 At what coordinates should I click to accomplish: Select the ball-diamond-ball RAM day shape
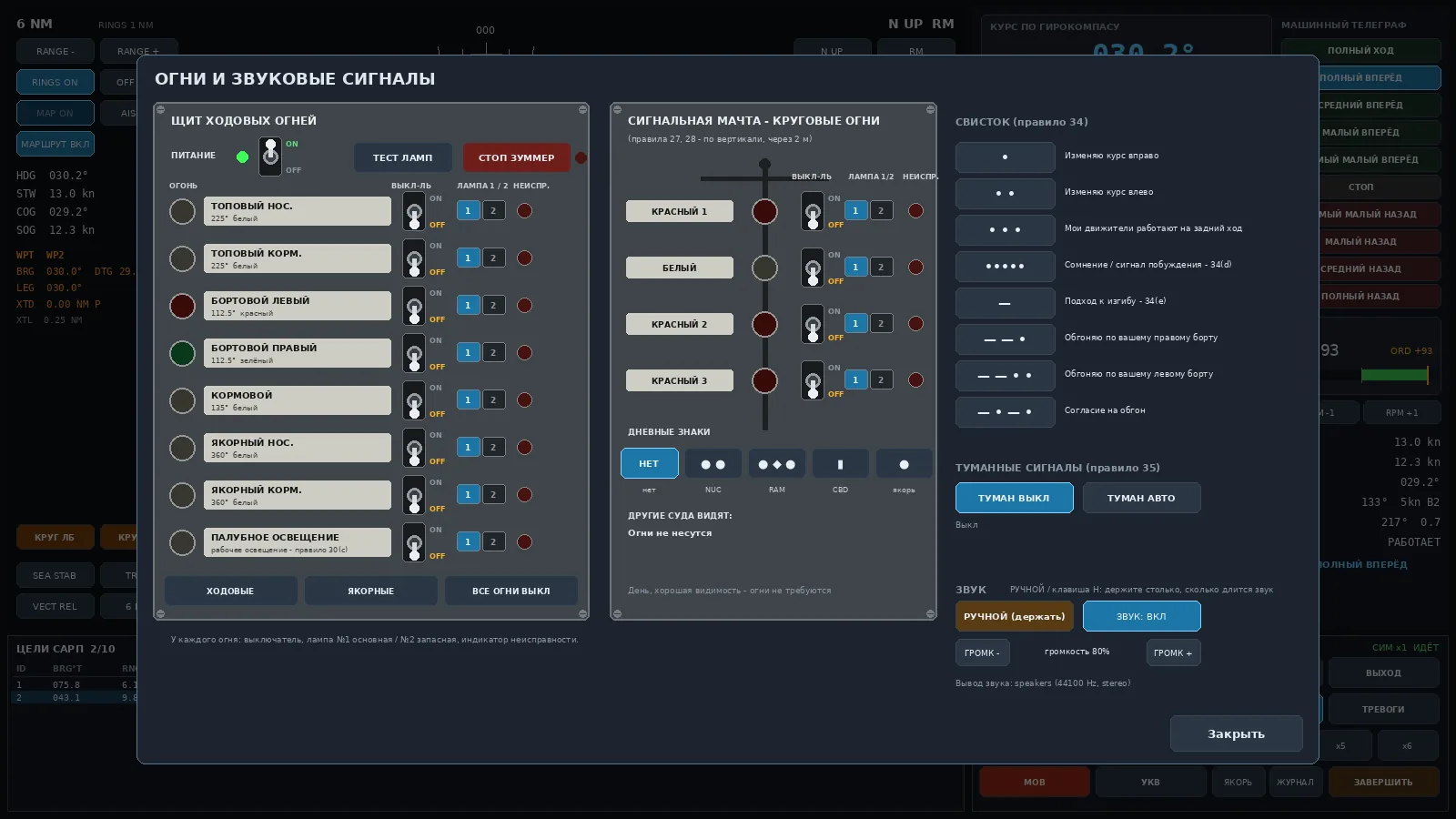pyautogui.click(x=776, y=463)
